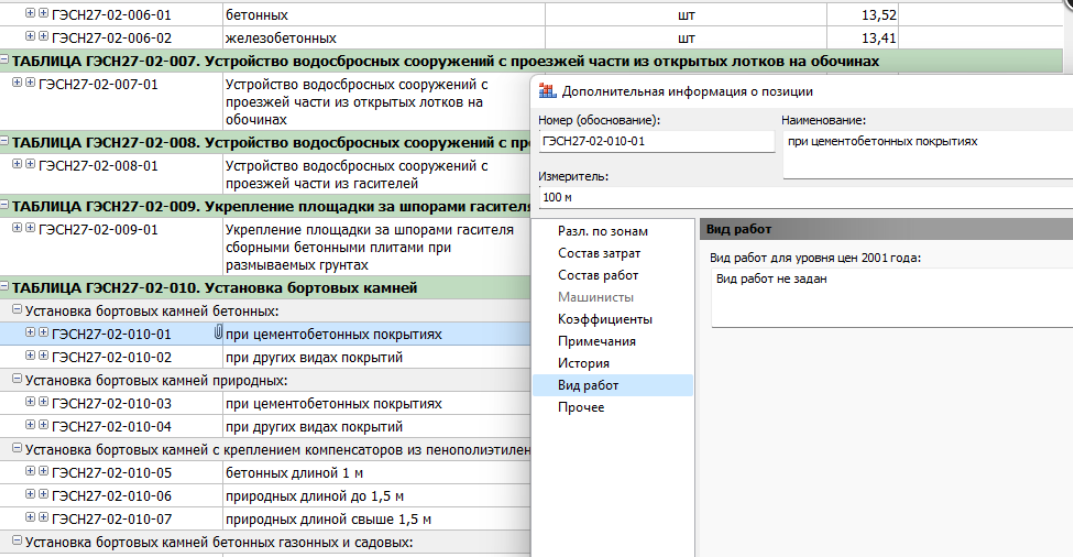Image resolution: width=1073 pixels, height=557 pixels.
Task: Expand leftmost plus box of ГЭСН27-02-010-07
Action: [x=30, y=517]
